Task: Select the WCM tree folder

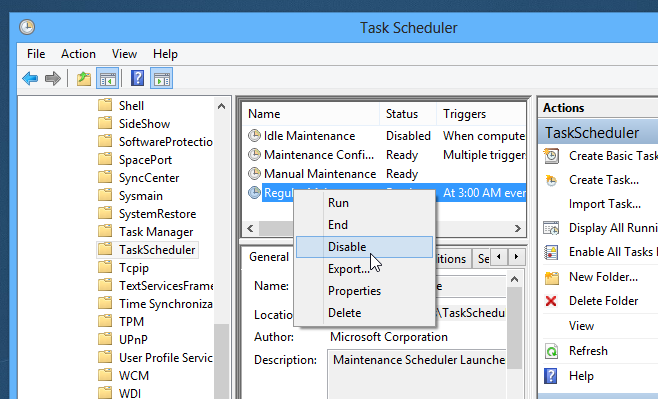Action: point(134,376)
